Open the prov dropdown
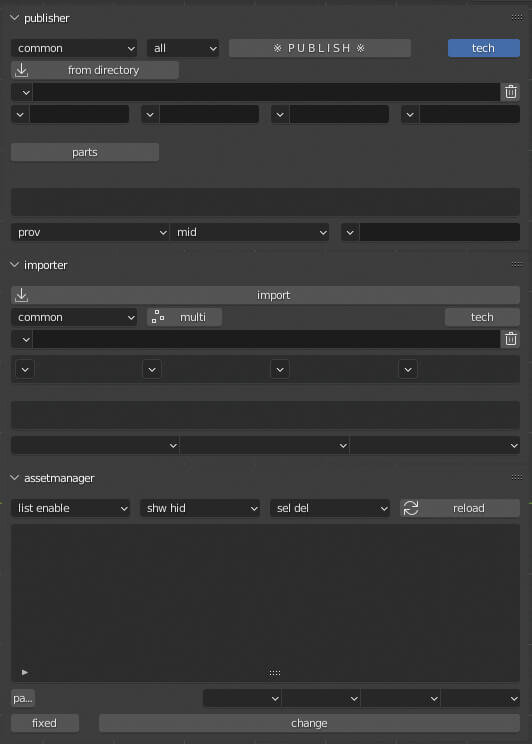The width and height of the screenshot is (532, 744). pos(90,232)
